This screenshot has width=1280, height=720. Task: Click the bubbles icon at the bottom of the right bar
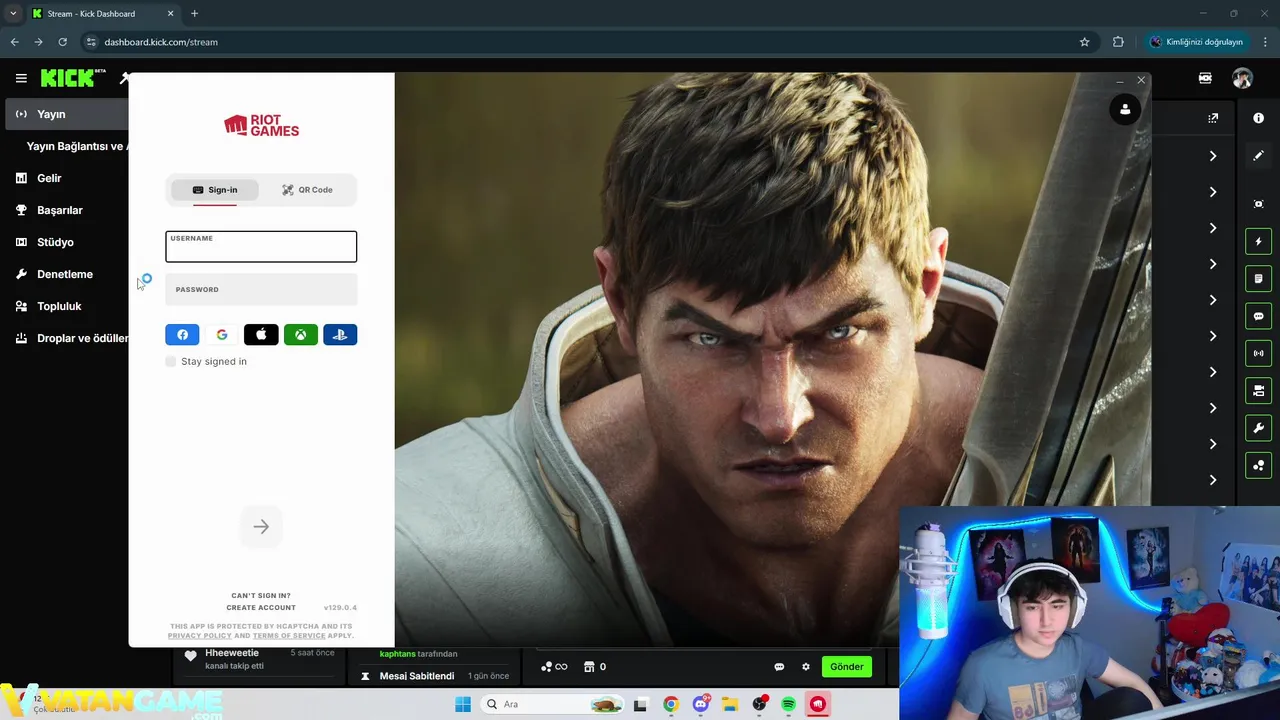[x=1258, y=465]
